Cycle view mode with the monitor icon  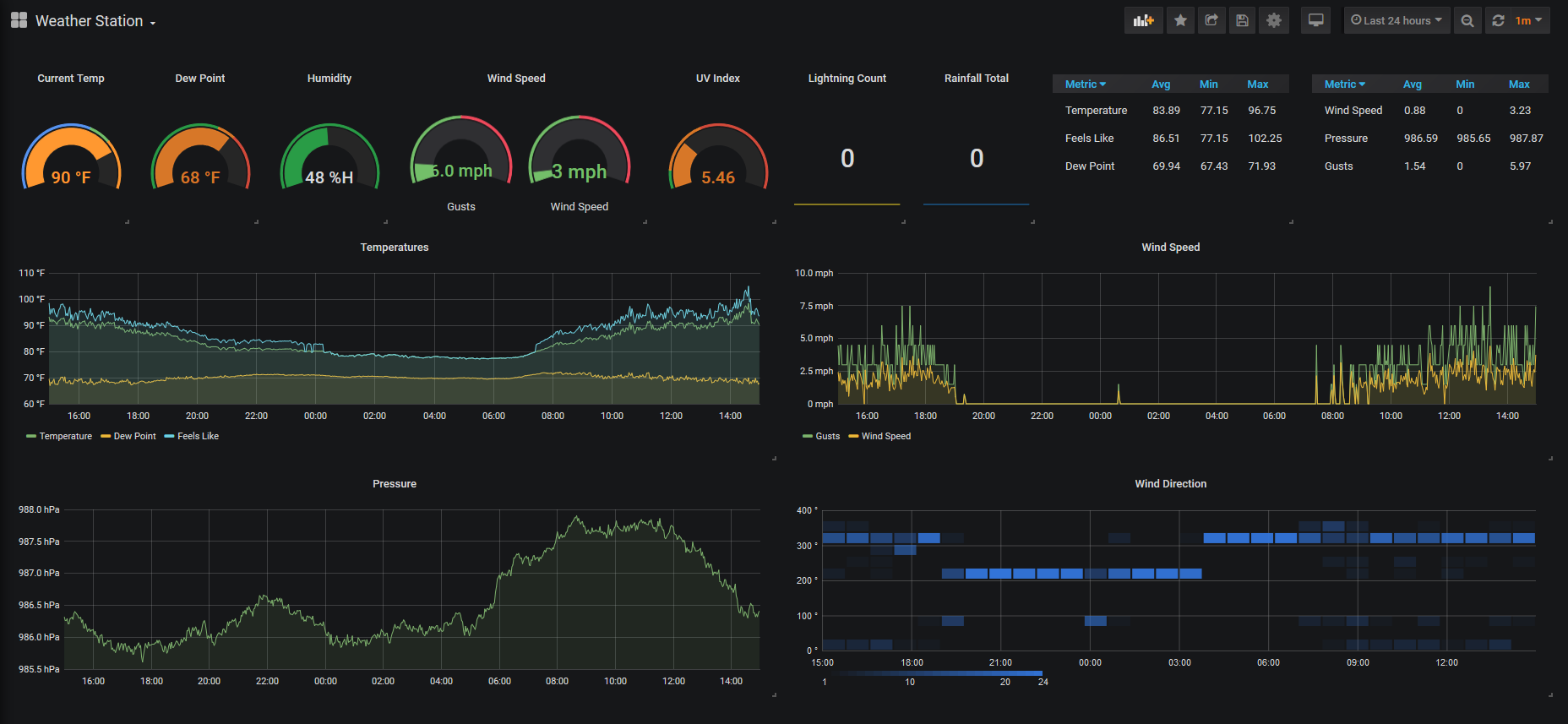point(1315,20)
